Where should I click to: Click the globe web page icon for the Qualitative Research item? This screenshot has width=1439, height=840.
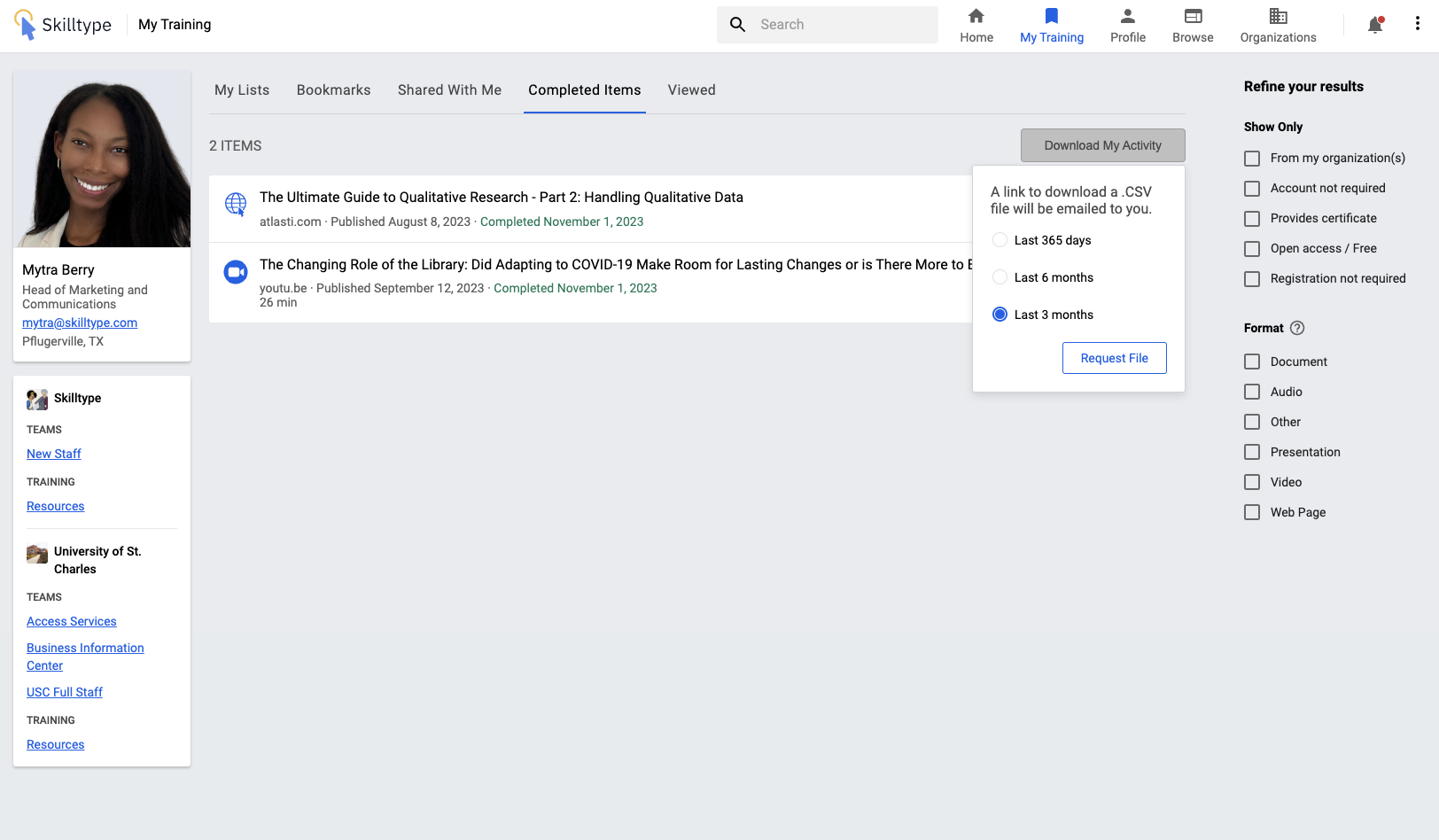pos(236,205)
